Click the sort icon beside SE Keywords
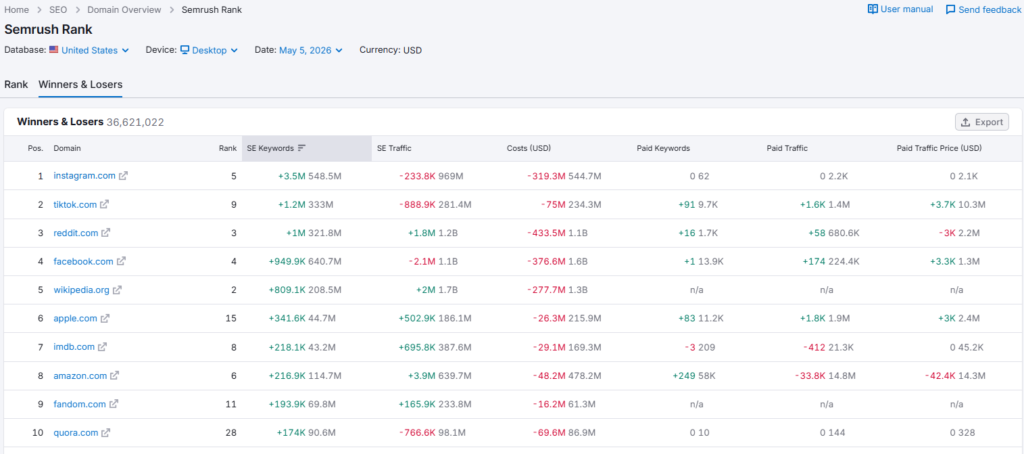 click(301, 148)
